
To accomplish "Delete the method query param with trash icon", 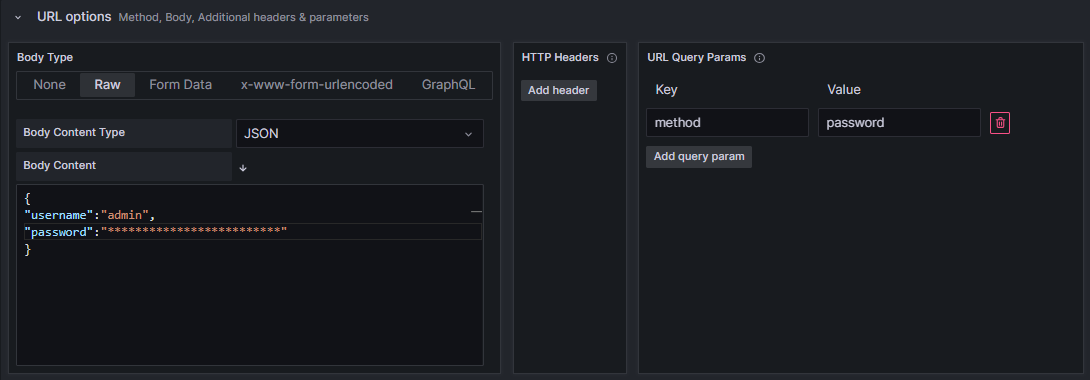I will [x=1000, y=123].
